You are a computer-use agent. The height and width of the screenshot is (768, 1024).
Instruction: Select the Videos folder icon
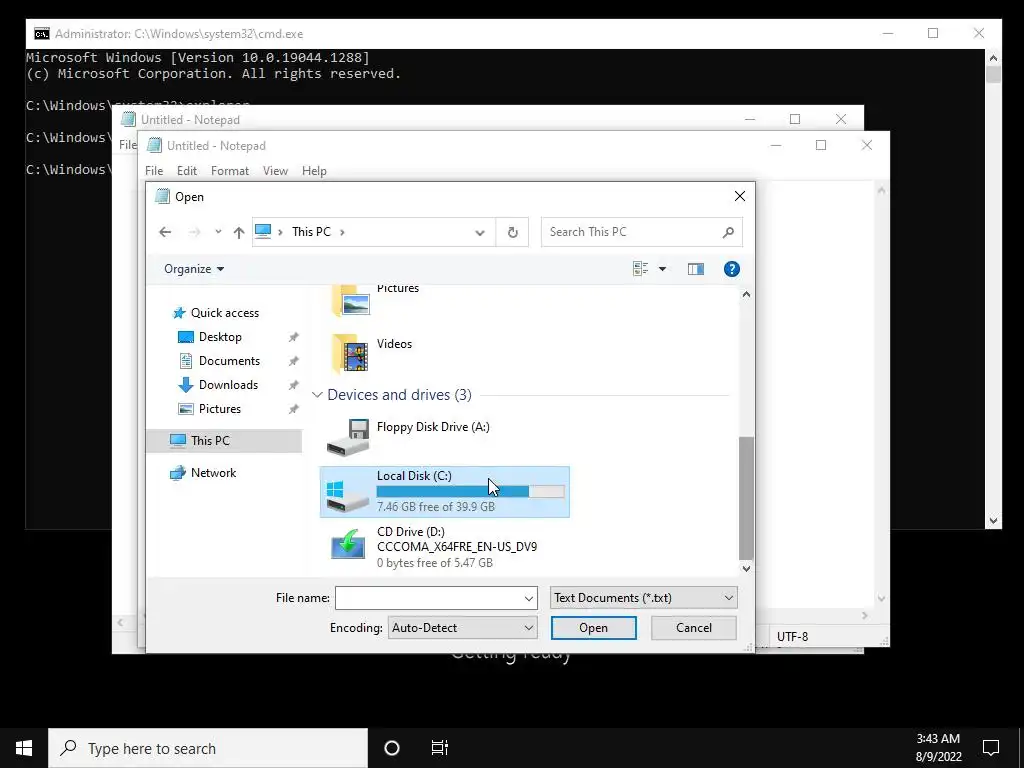click(350, 353)
